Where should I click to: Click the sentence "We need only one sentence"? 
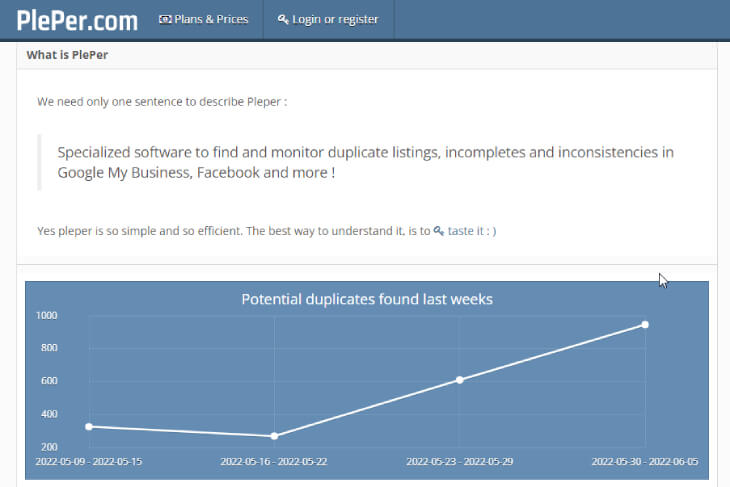pos(162,101)
